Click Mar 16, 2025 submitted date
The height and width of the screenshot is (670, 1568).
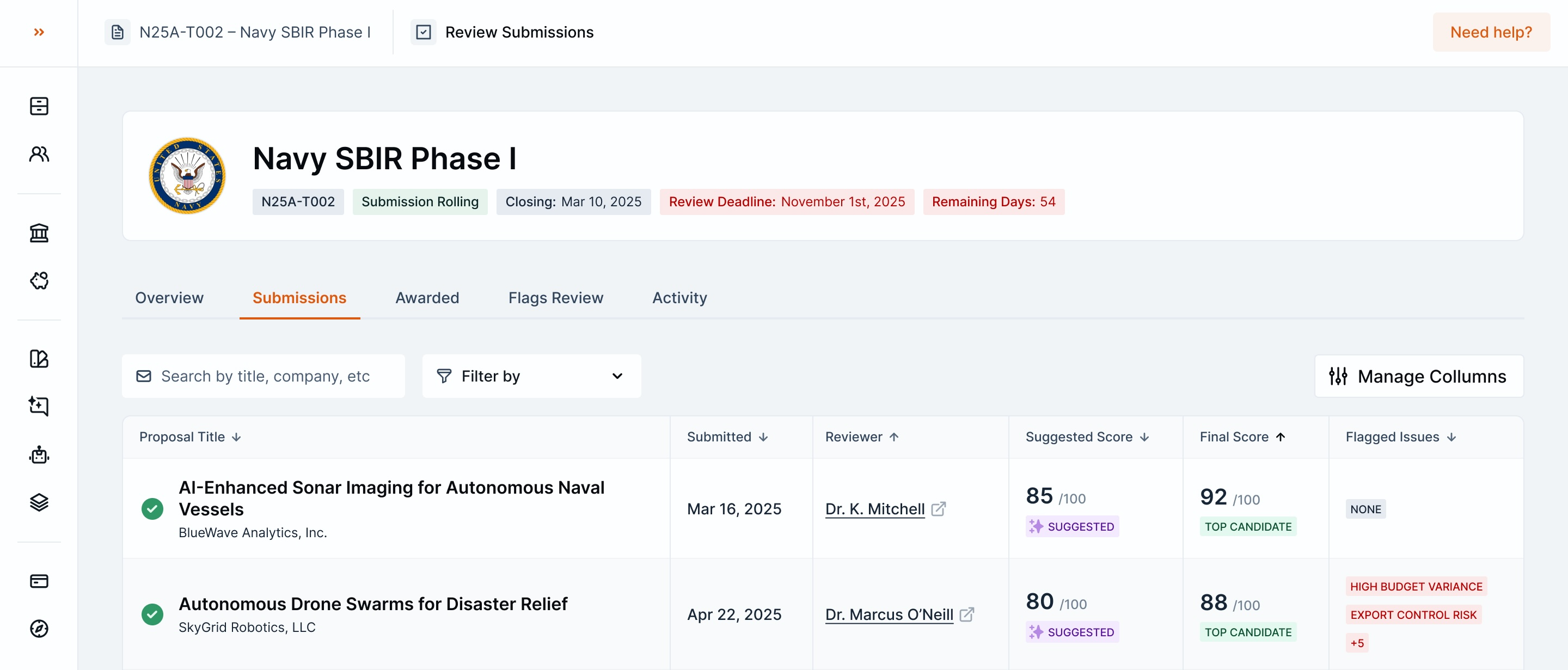tap(734, 509)
